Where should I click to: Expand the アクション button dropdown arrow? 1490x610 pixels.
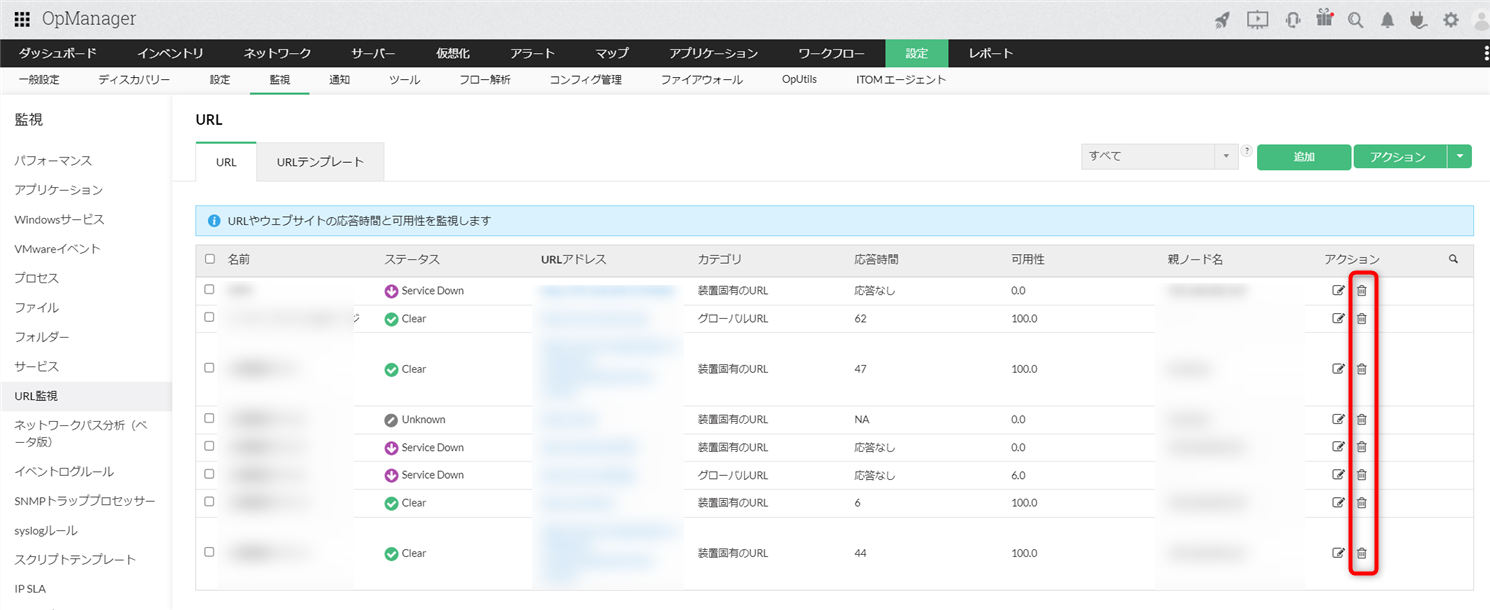[x=1460, y=157]
